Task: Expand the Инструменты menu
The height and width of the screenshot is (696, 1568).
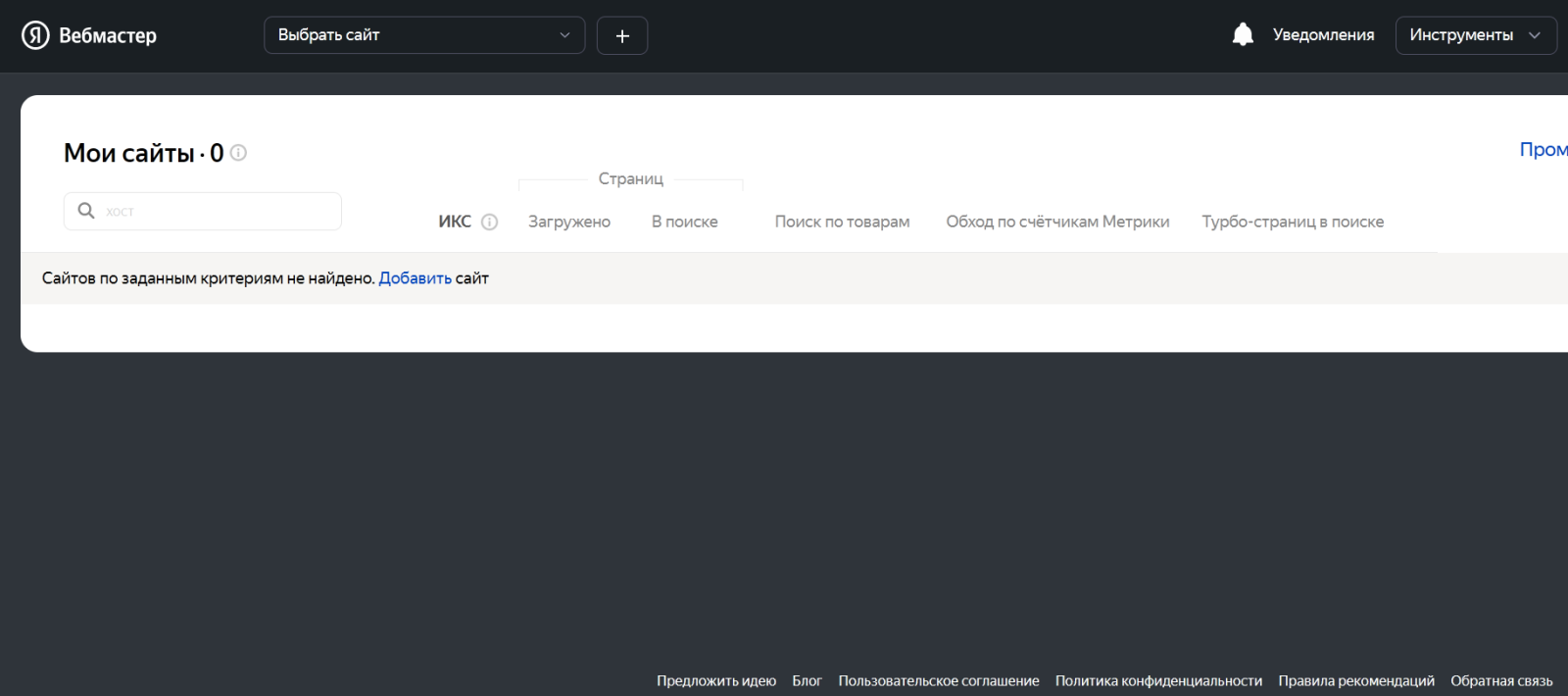Action: [x=1475, y=35]
